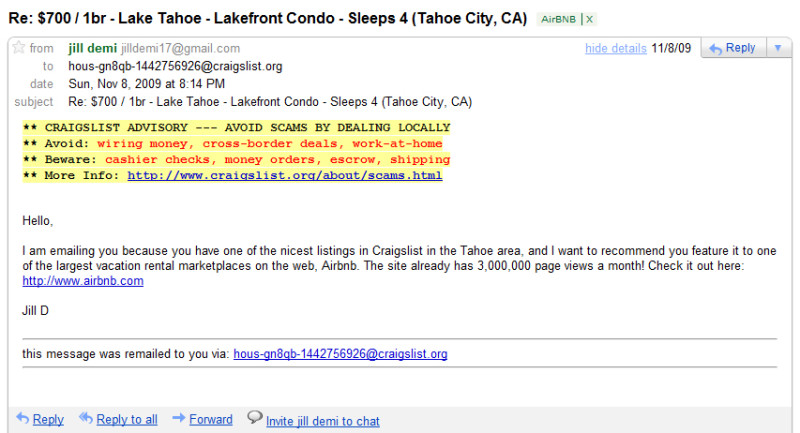
Task: Choose Reply to all link
Action: 127,420
